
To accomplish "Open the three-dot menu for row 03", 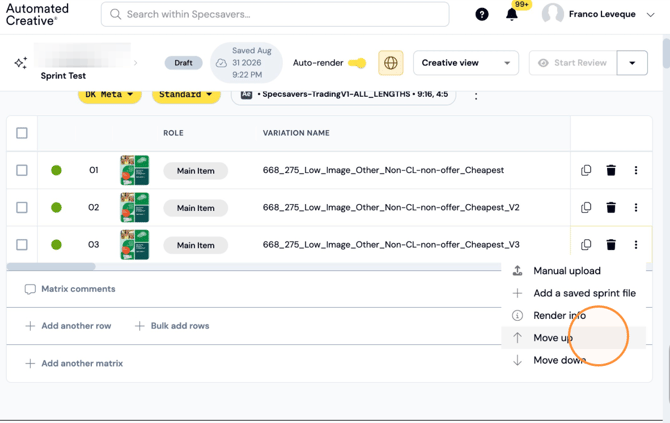I will 636,244.
